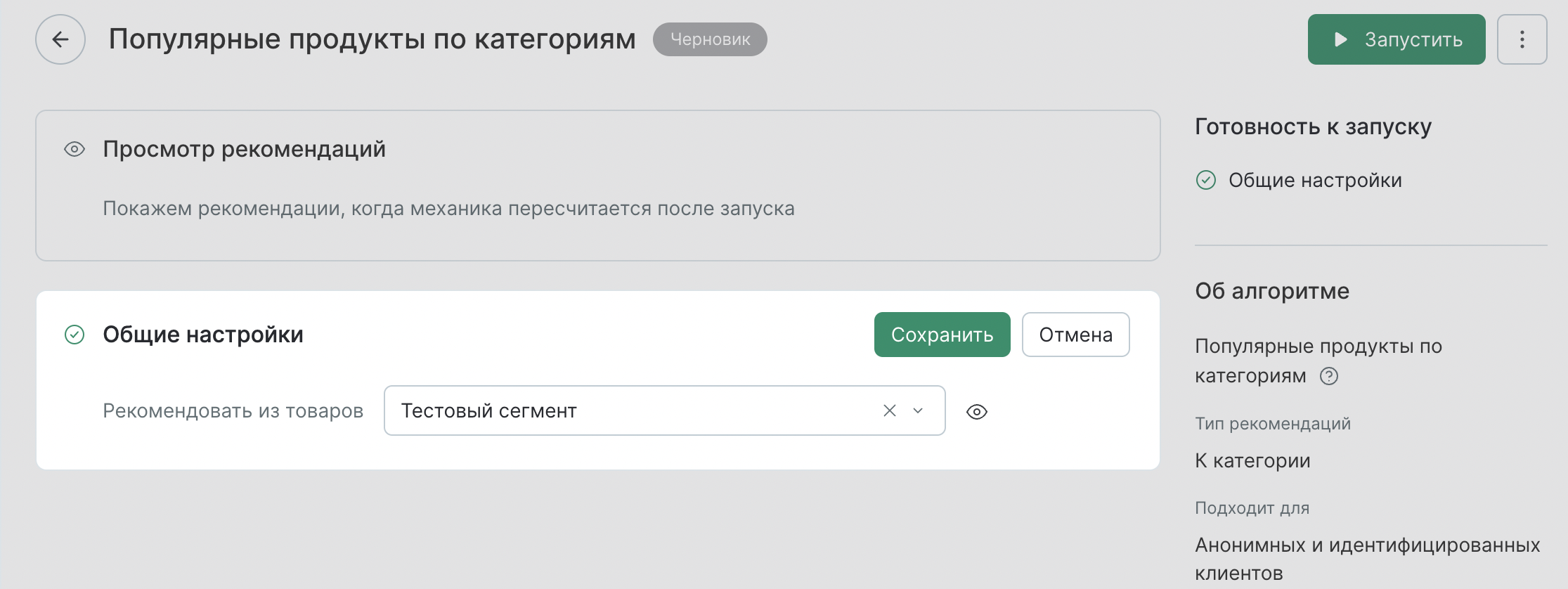Click the Просмотр рекомендаций heading
The width and height of the screenshot is (1568, 589).
245,149
